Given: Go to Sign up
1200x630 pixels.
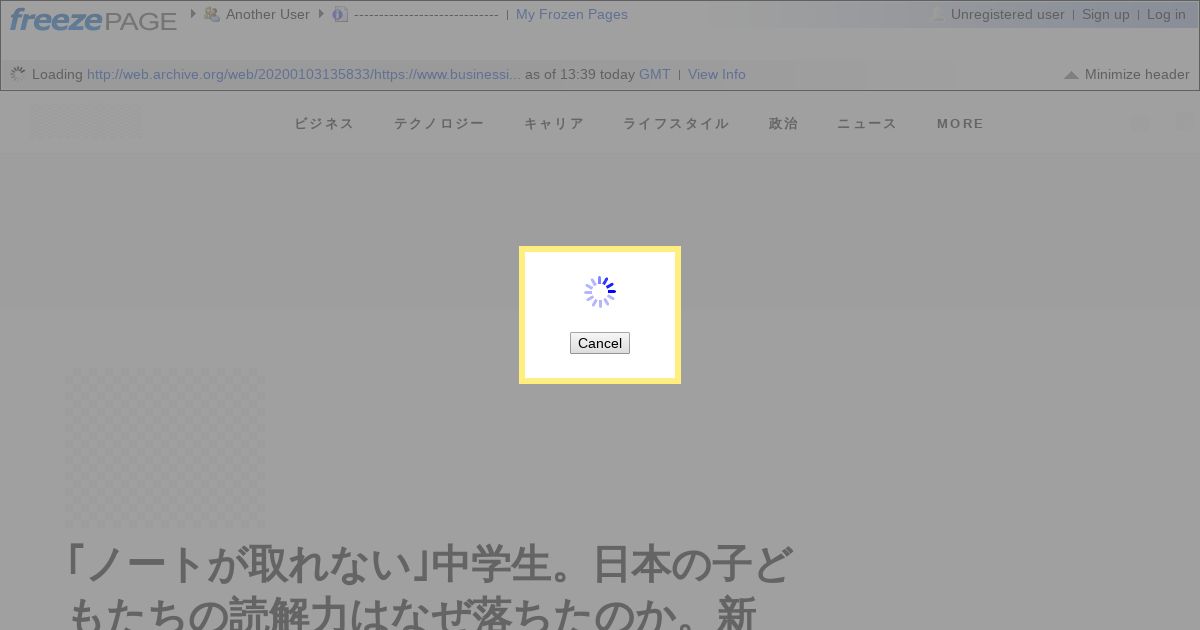Looking at the screenshot, I should 1106,14.
